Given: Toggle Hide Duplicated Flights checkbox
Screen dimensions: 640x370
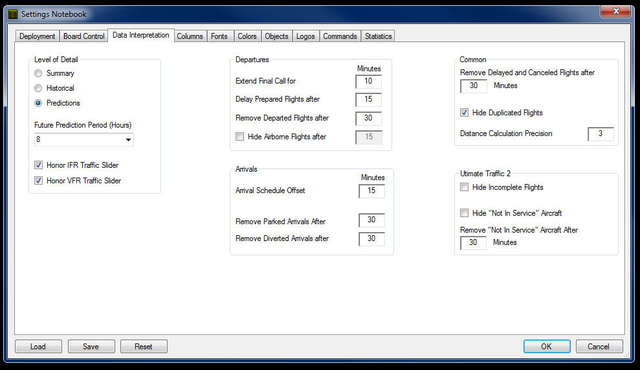Looking at the screenshot, I should click(464, 113).
